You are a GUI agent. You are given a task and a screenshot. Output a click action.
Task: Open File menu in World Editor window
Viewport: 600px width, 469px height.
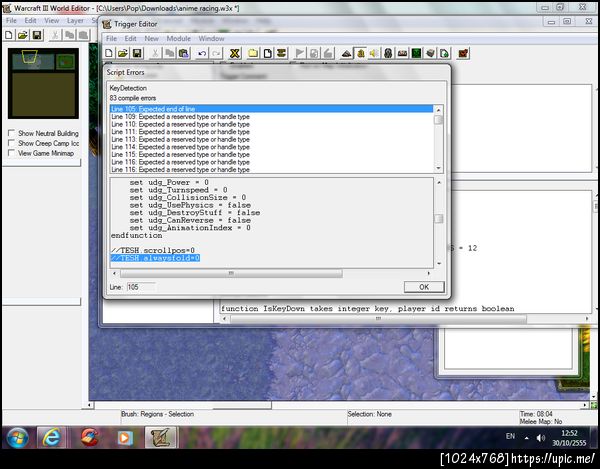pyautogui.click(x=11, y=21)
